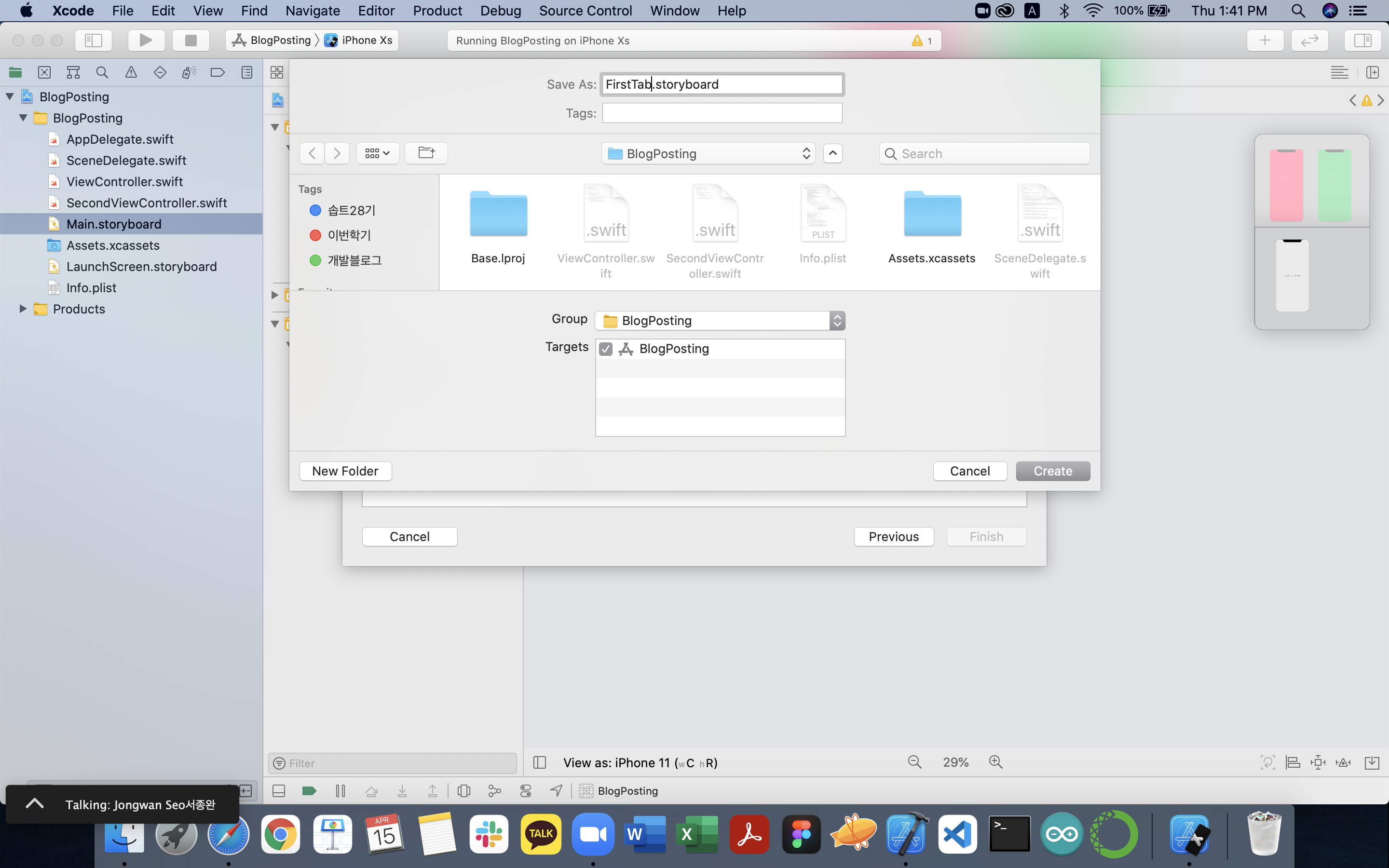Select the red 이번학기 tag

(340, 235)
